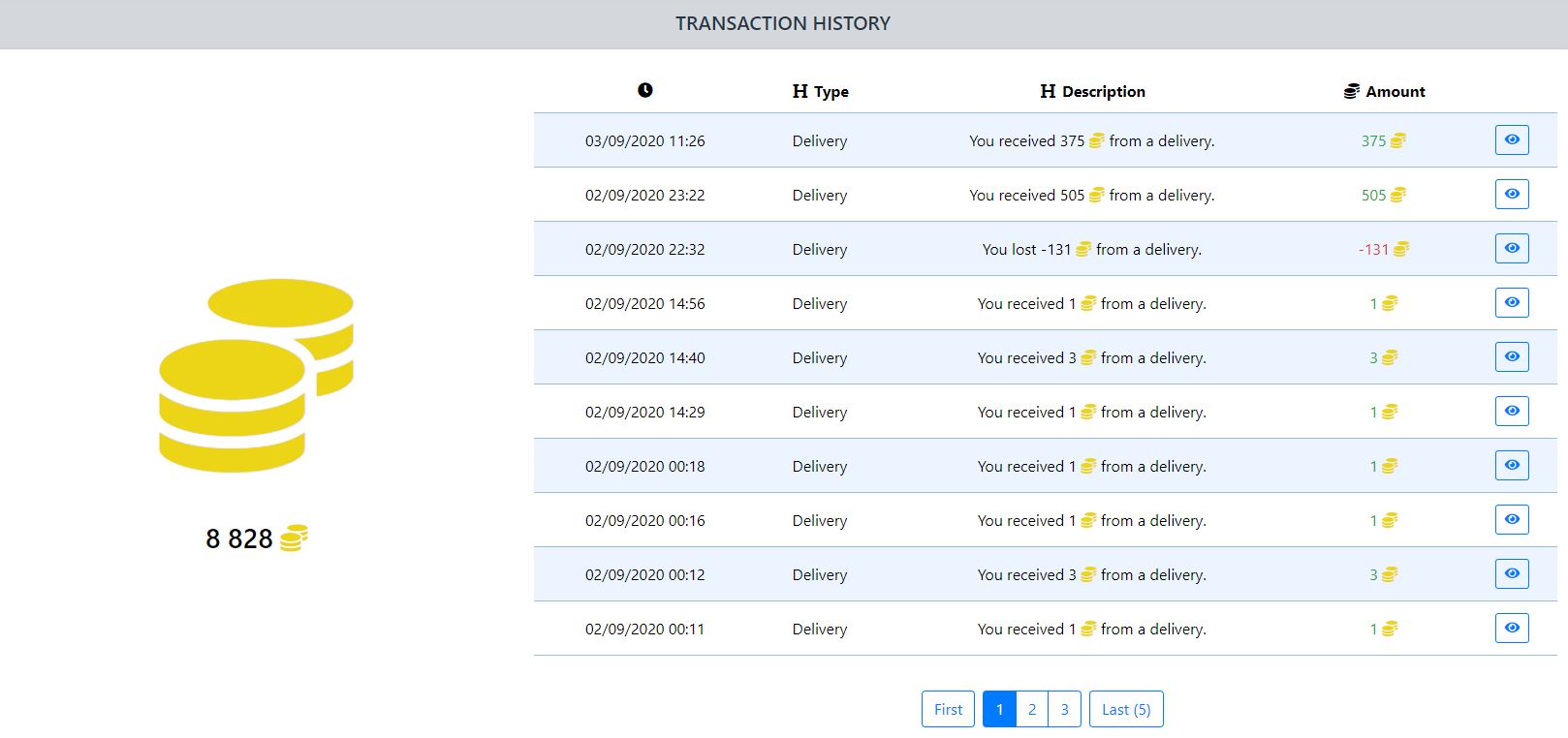Click the clock icon column header
The width and height of the screenshot is (1568, 738).
[645, 90]
